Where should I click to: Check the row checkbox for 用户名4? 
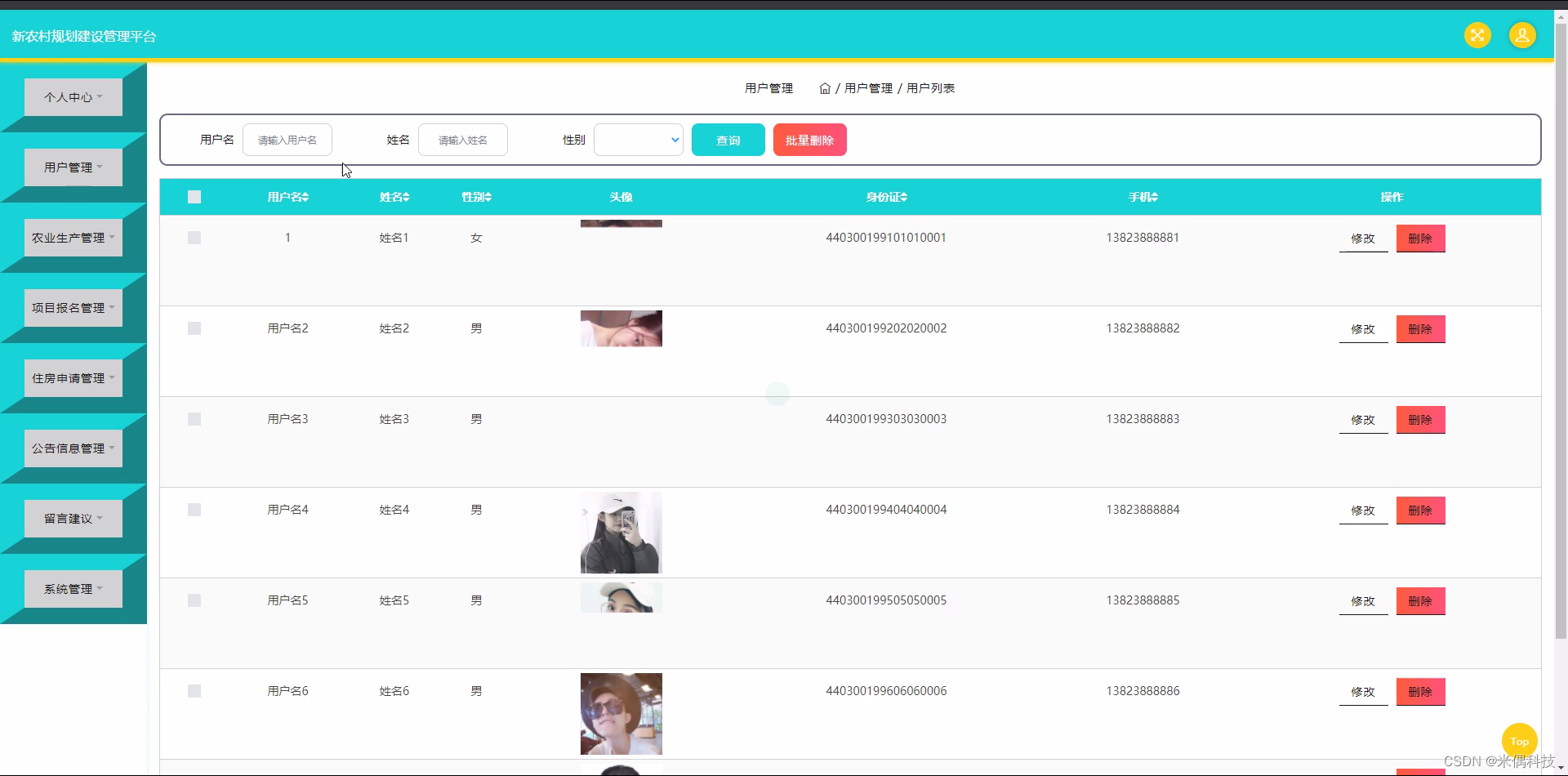click(194, 510)
